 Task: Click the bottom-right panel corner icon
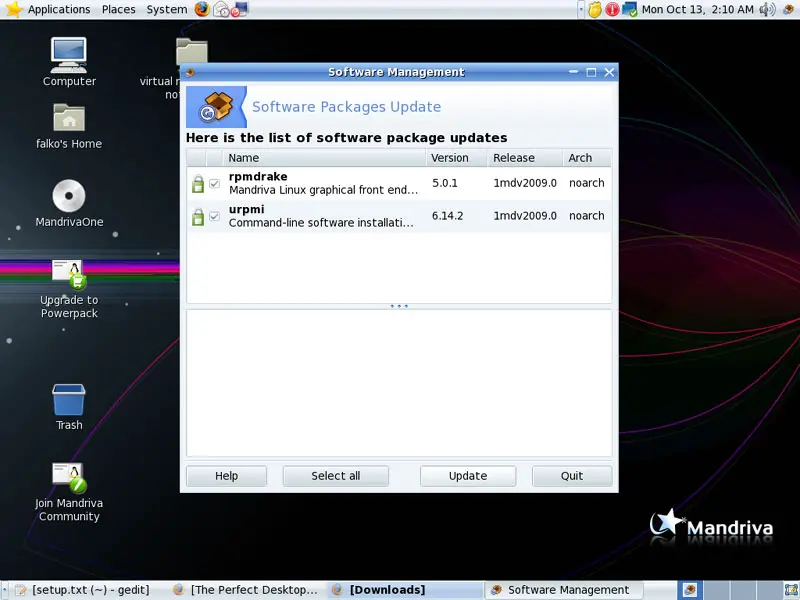click(791, 590)
